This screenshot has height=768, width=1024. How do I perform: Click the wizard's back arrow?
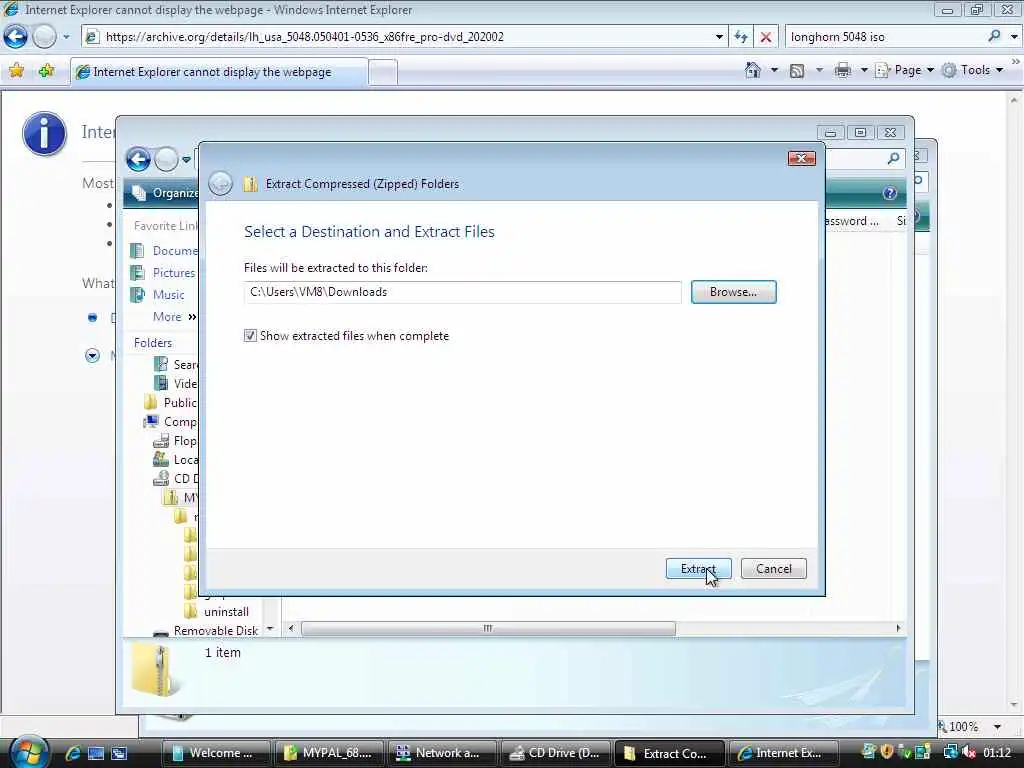[x=221, y=184]
